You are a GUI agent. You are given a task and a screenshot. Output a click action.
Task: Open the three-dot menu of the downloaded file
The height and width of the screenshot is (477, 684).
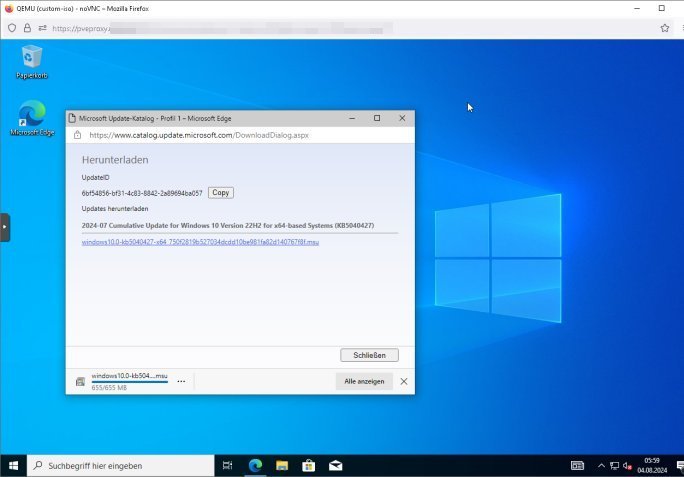(181, 381)
